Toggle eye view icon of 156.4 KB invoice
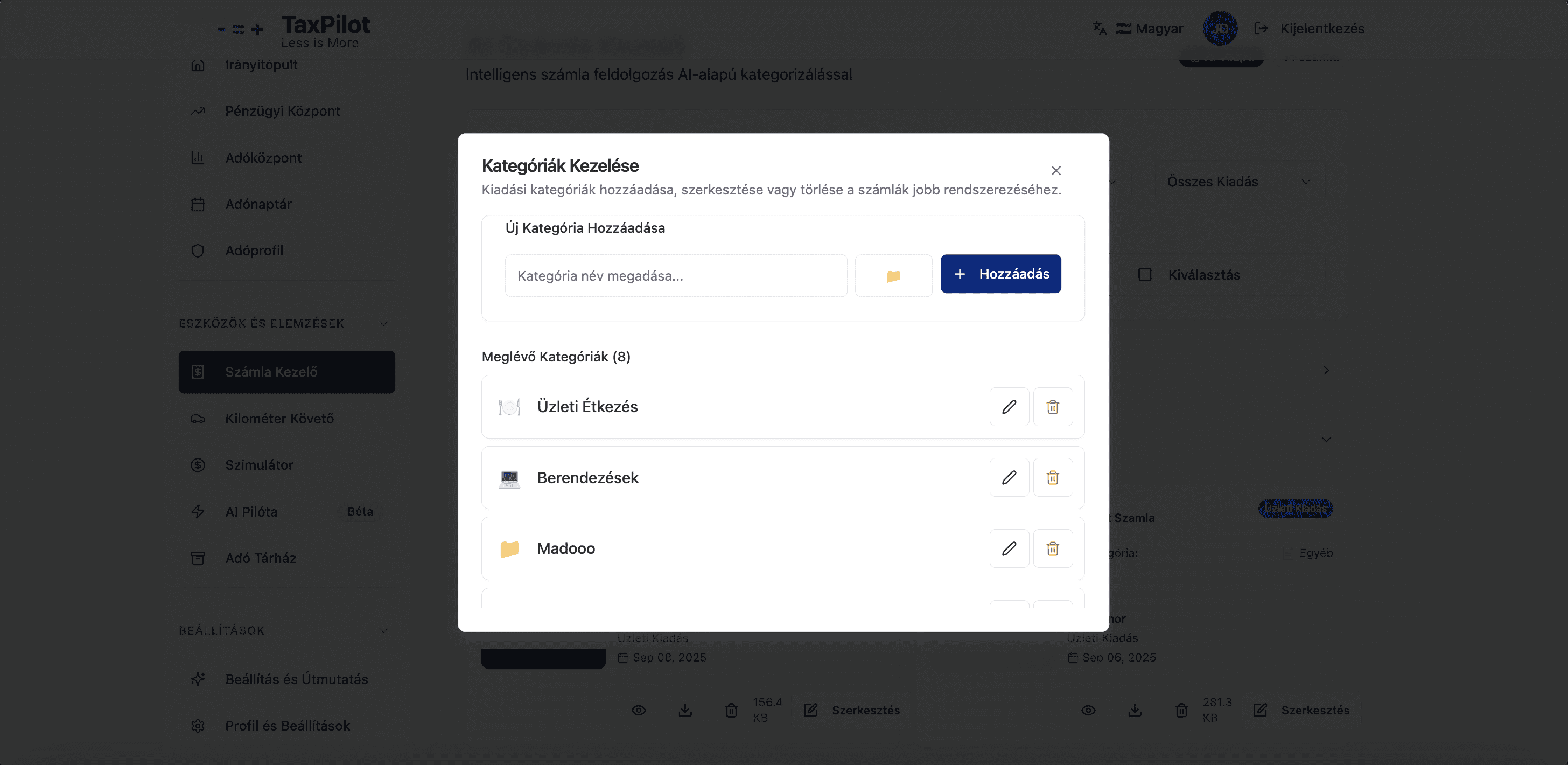The width and height of the screenshot is (1568, 765). [x=639, y=710]
